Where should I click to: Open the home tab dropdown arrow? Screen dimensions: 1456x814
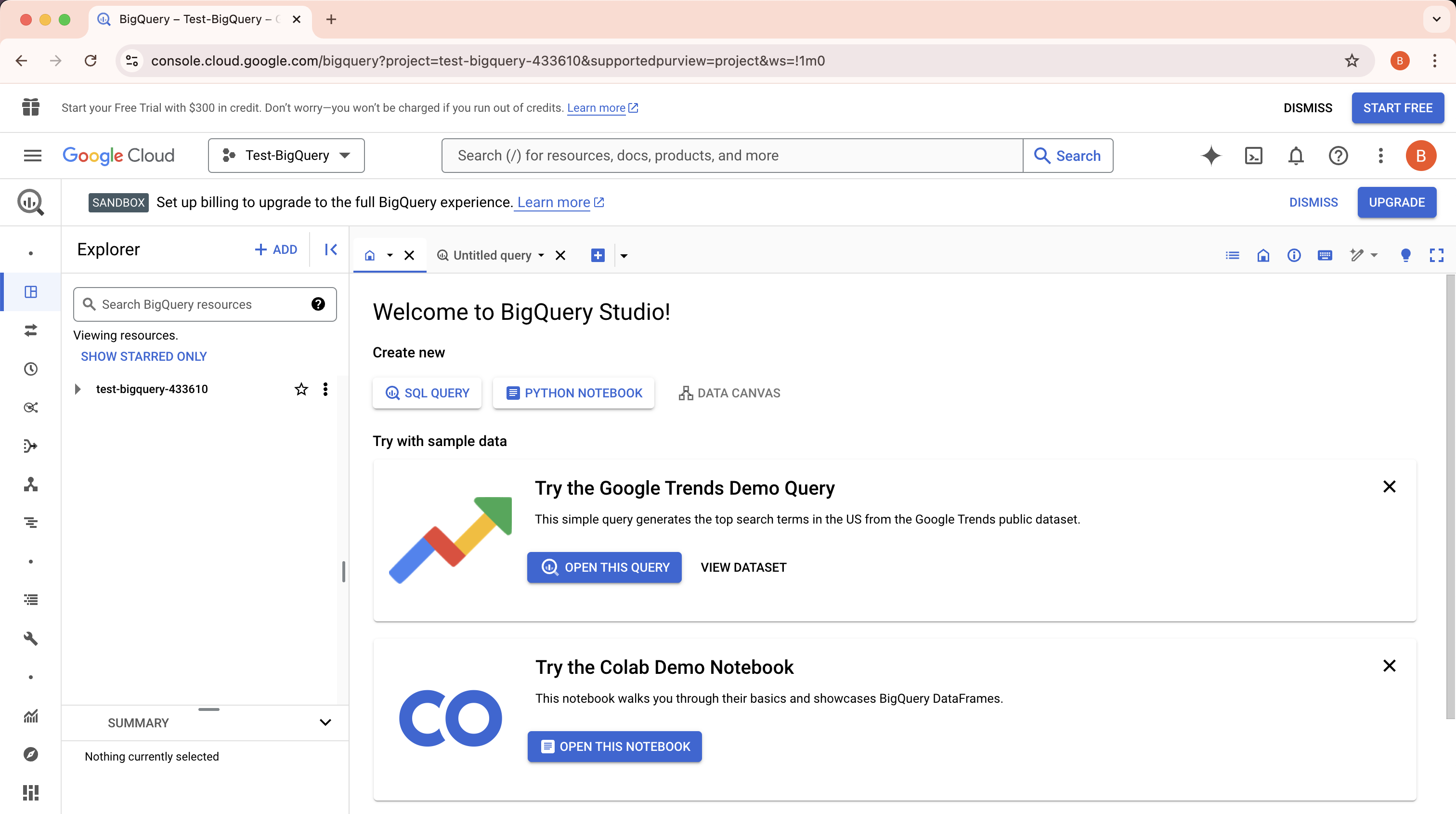tap(390, 255)
